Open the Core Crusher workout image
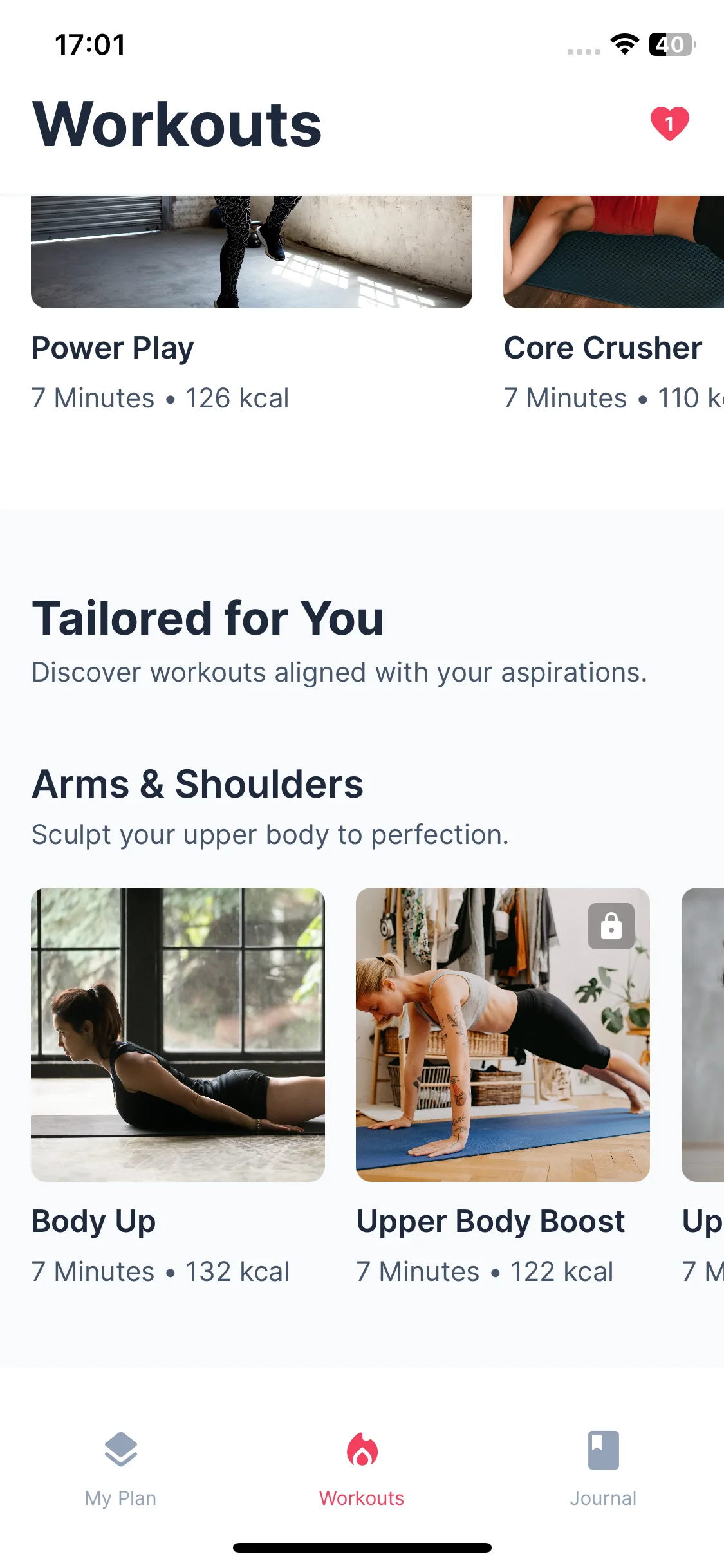Viewport: 724px width, 1568px height. click(x=614, y=252)
